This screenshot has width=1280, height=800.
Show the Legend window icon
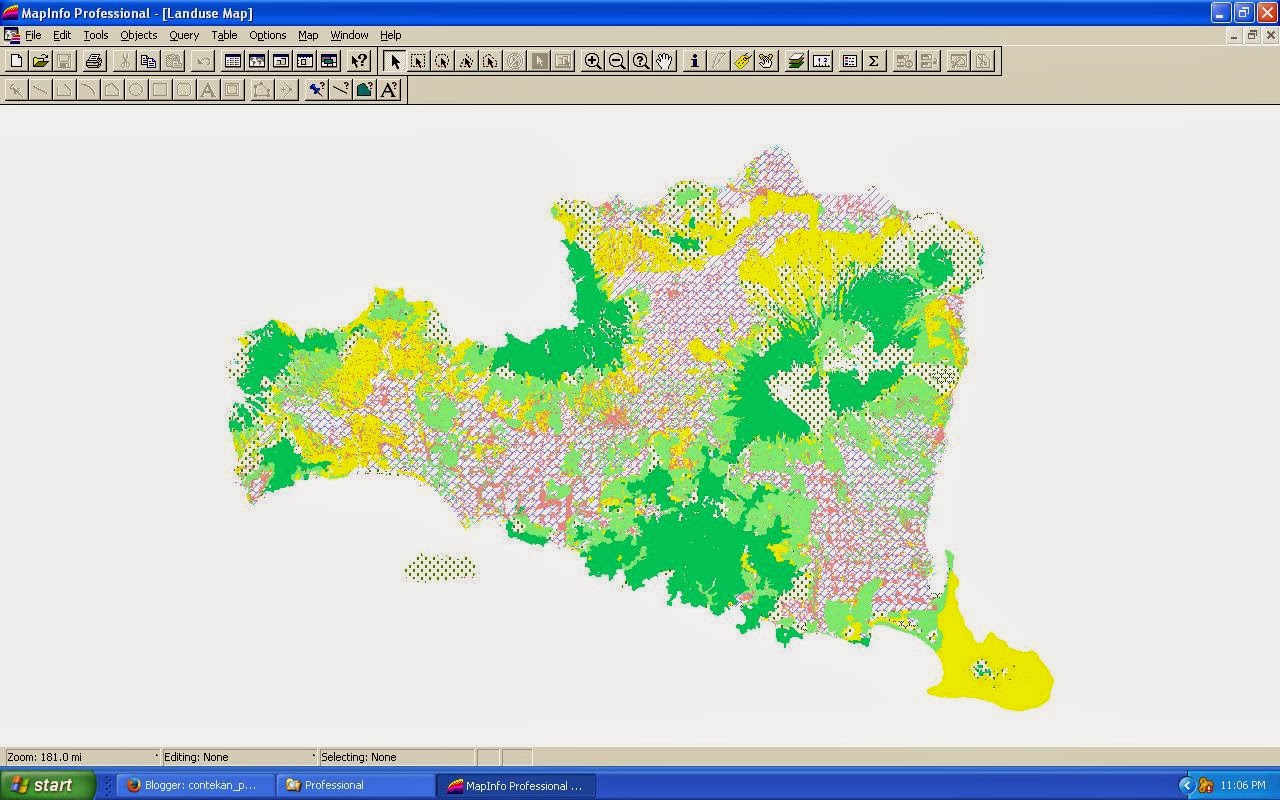tap(849, 61)
